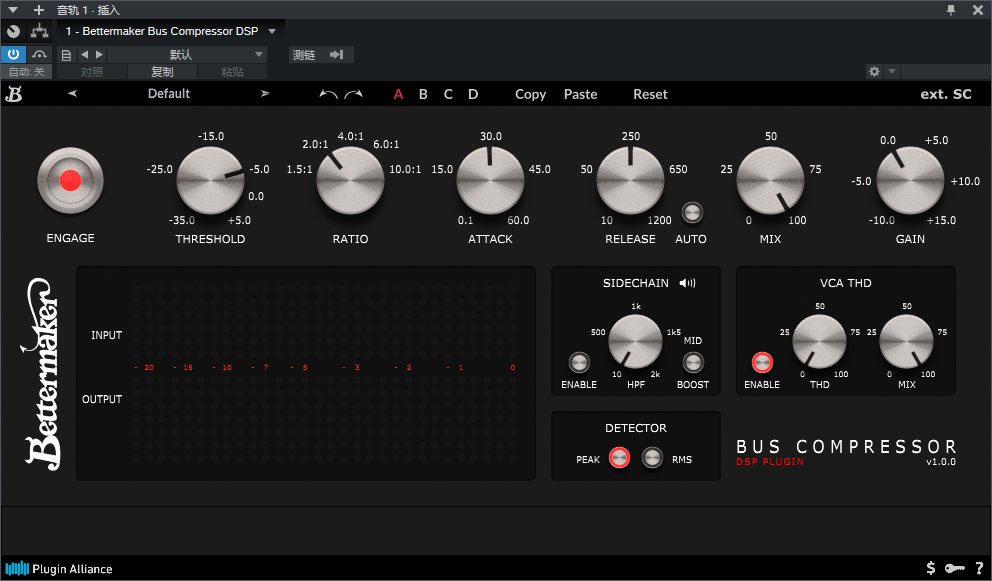Go to next preset with right arrow
Viewport: 992px width, 581px height.
point(265,94)
